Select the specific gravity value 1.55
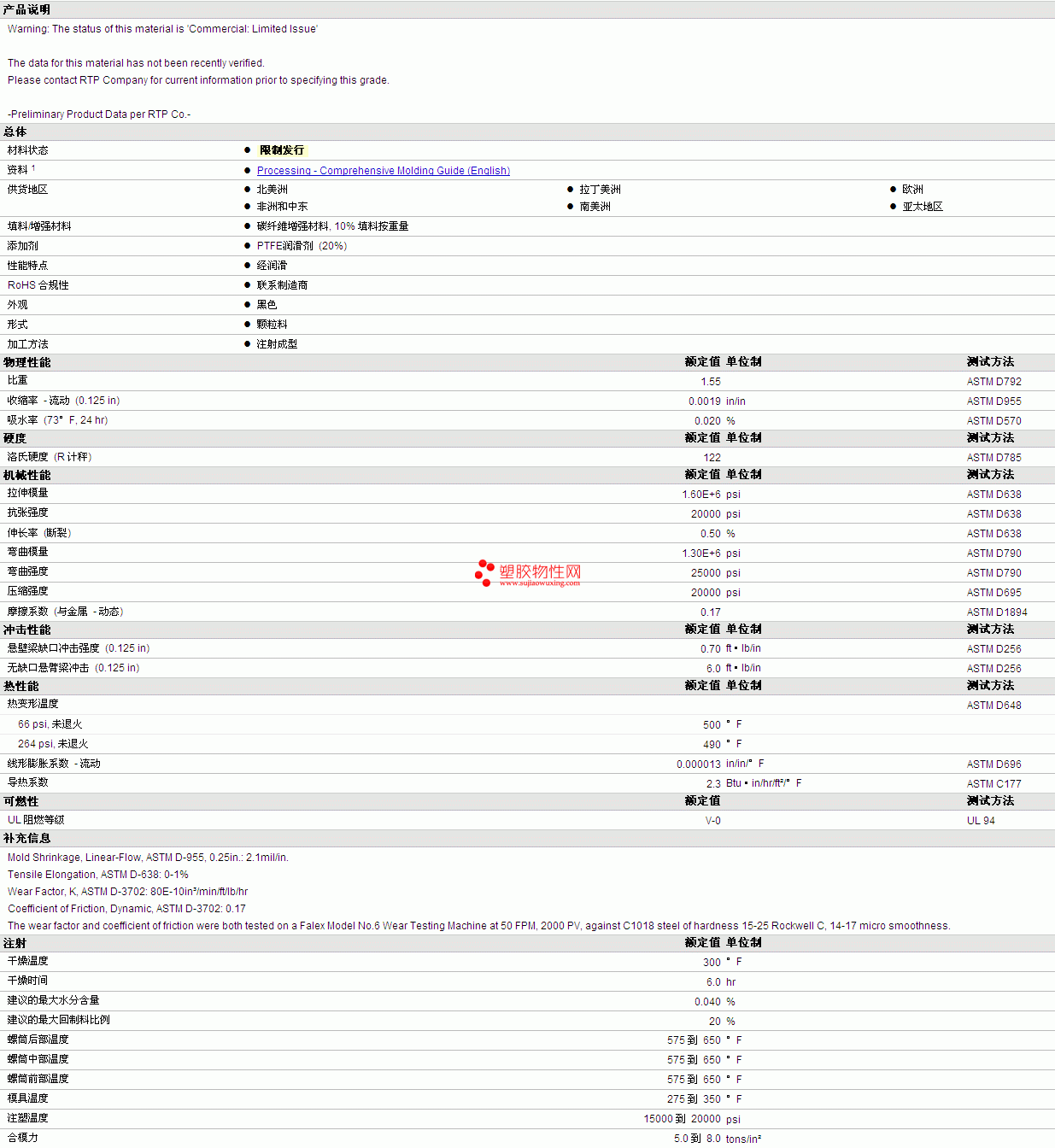The image size is (1055, 1148). (711, 382)
